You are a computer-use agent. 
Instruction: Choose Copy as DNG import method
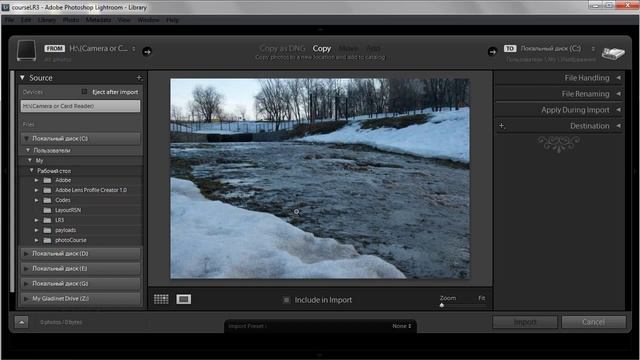click(x=282, y=48)
